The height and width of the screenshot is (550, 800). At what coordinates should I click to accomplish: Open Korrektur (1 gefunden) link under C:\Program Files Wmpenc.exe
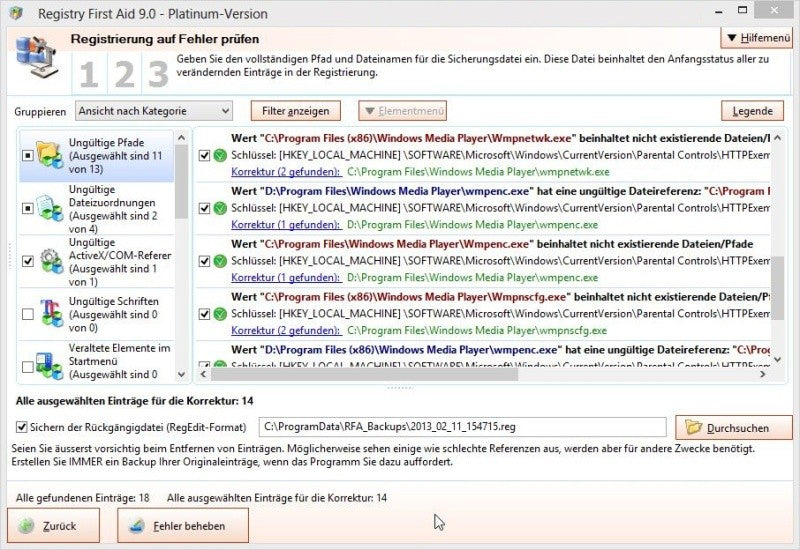(286, 278)
